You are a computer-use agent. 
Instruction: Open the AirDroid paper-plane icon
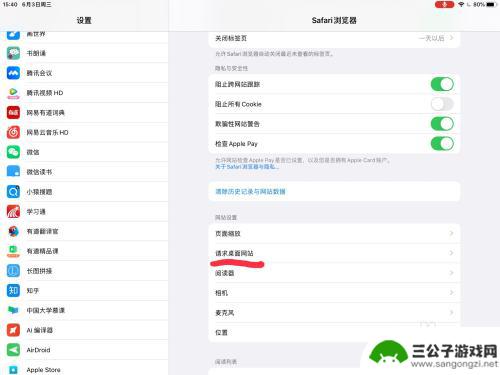tap(13, 350)
